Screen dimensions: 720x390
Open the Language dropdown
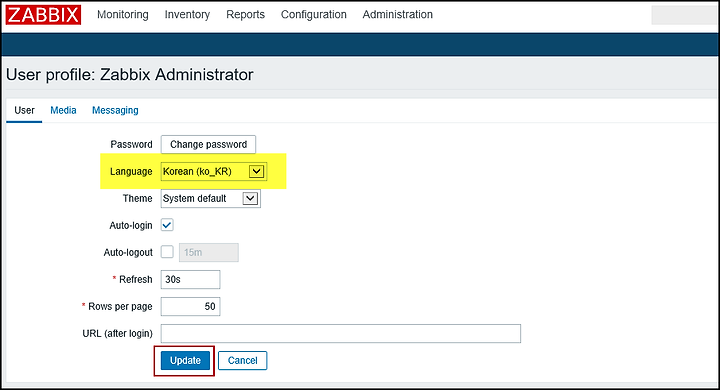click(x=214, y=171)
